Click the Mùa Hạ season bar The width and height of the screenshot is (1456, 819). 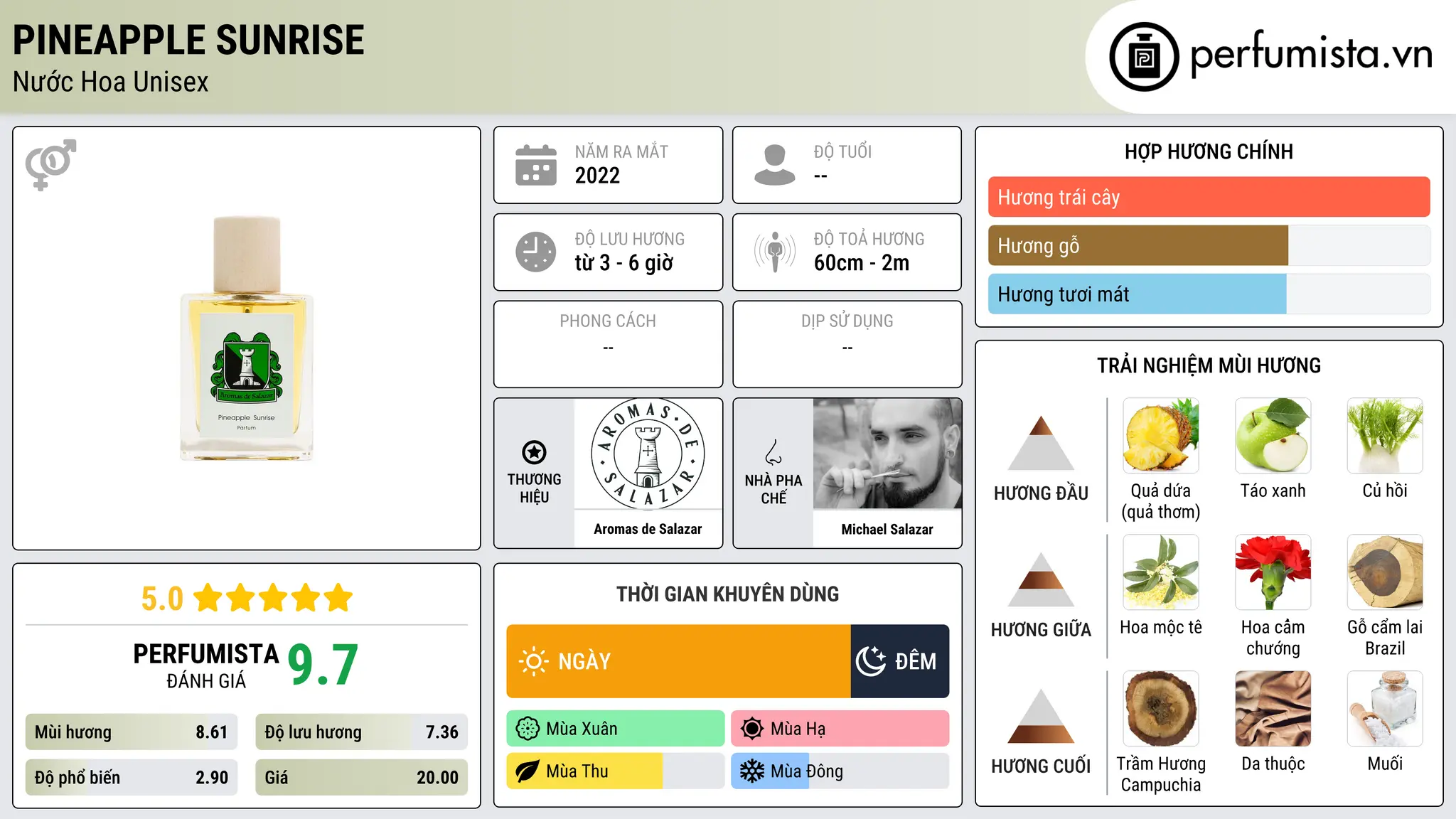pos(840,729)
